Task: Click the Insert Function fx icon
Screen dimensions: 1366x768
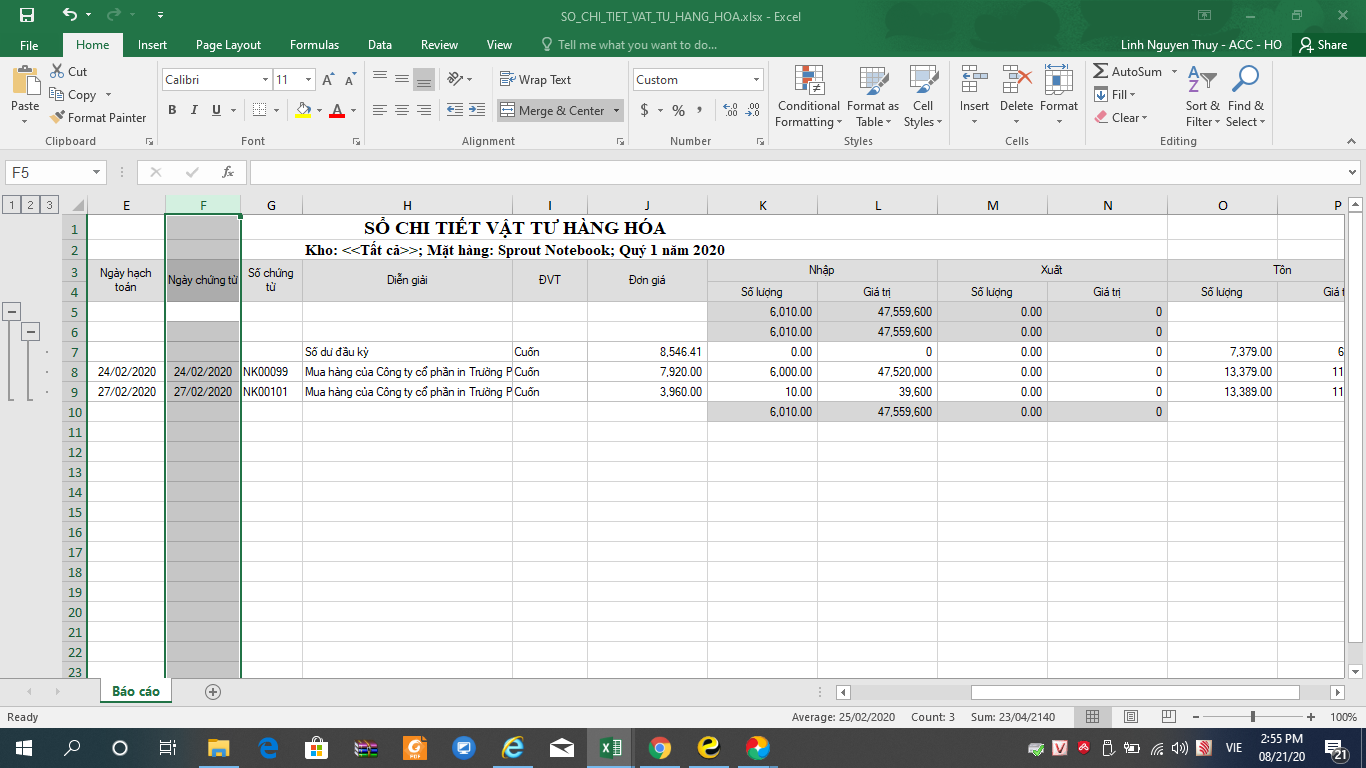Action: tap(228, 172)
